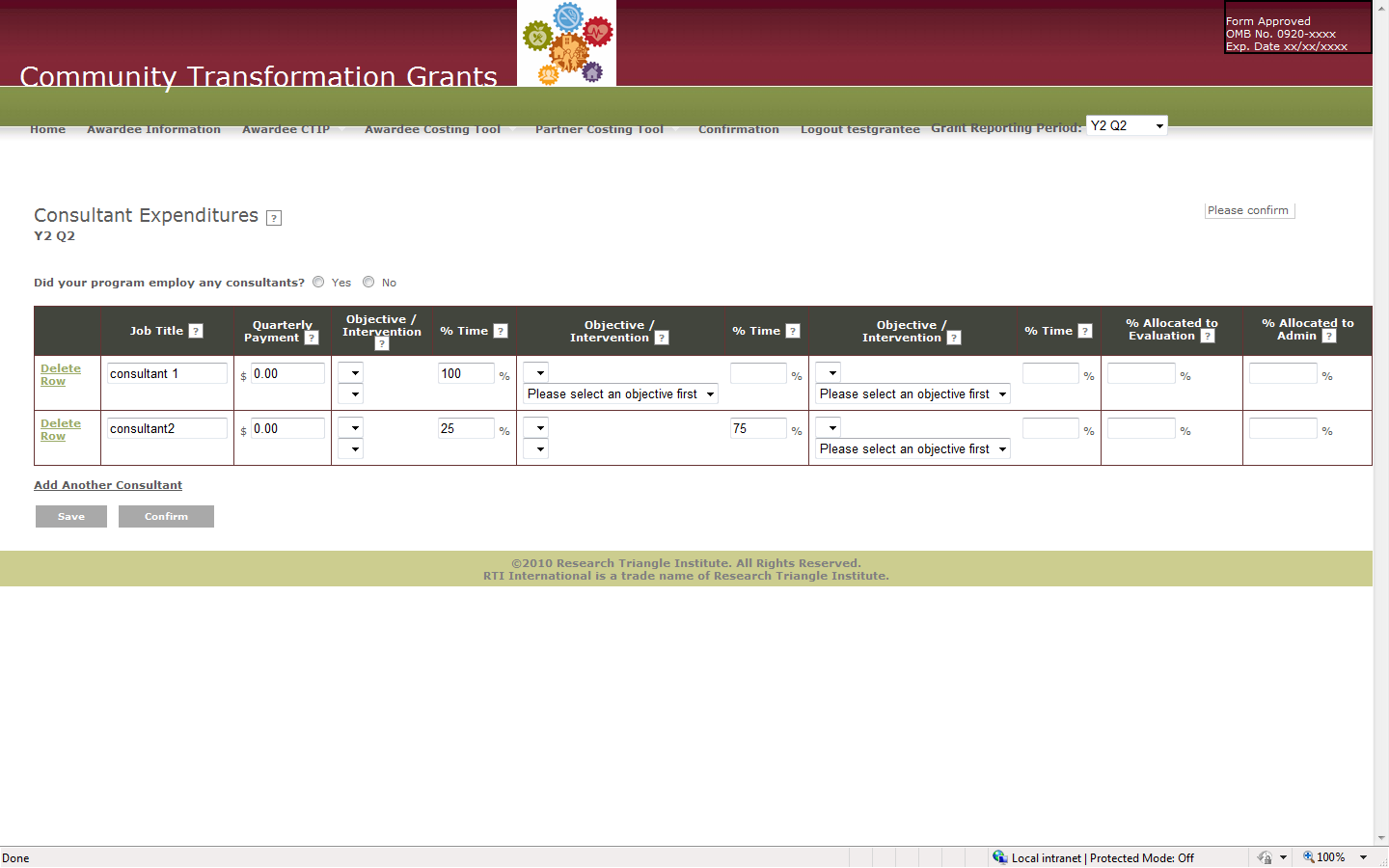Click the % Time field showing 75
This screenshot has width=1389, height=868.
pyautogui.click(x=759, y=428)
